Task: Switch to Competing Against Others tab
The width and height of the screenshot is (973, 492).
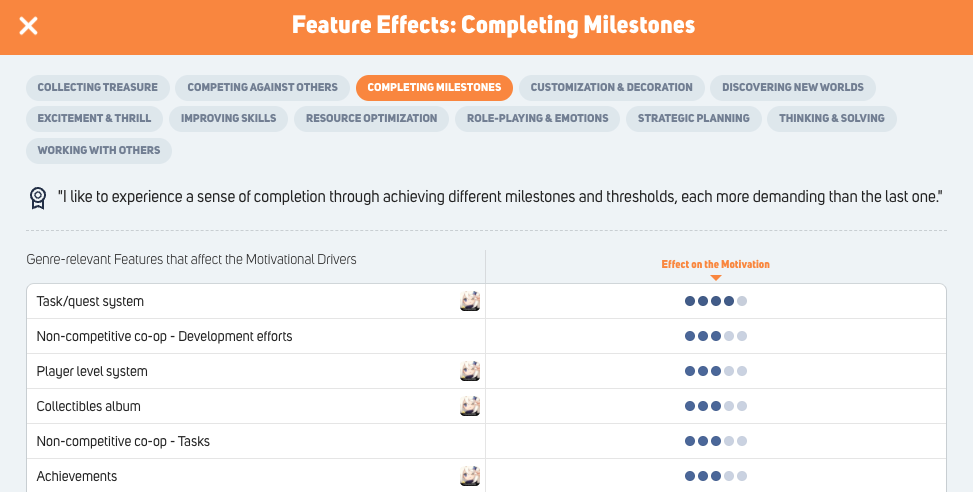Action: click(262, 87)
